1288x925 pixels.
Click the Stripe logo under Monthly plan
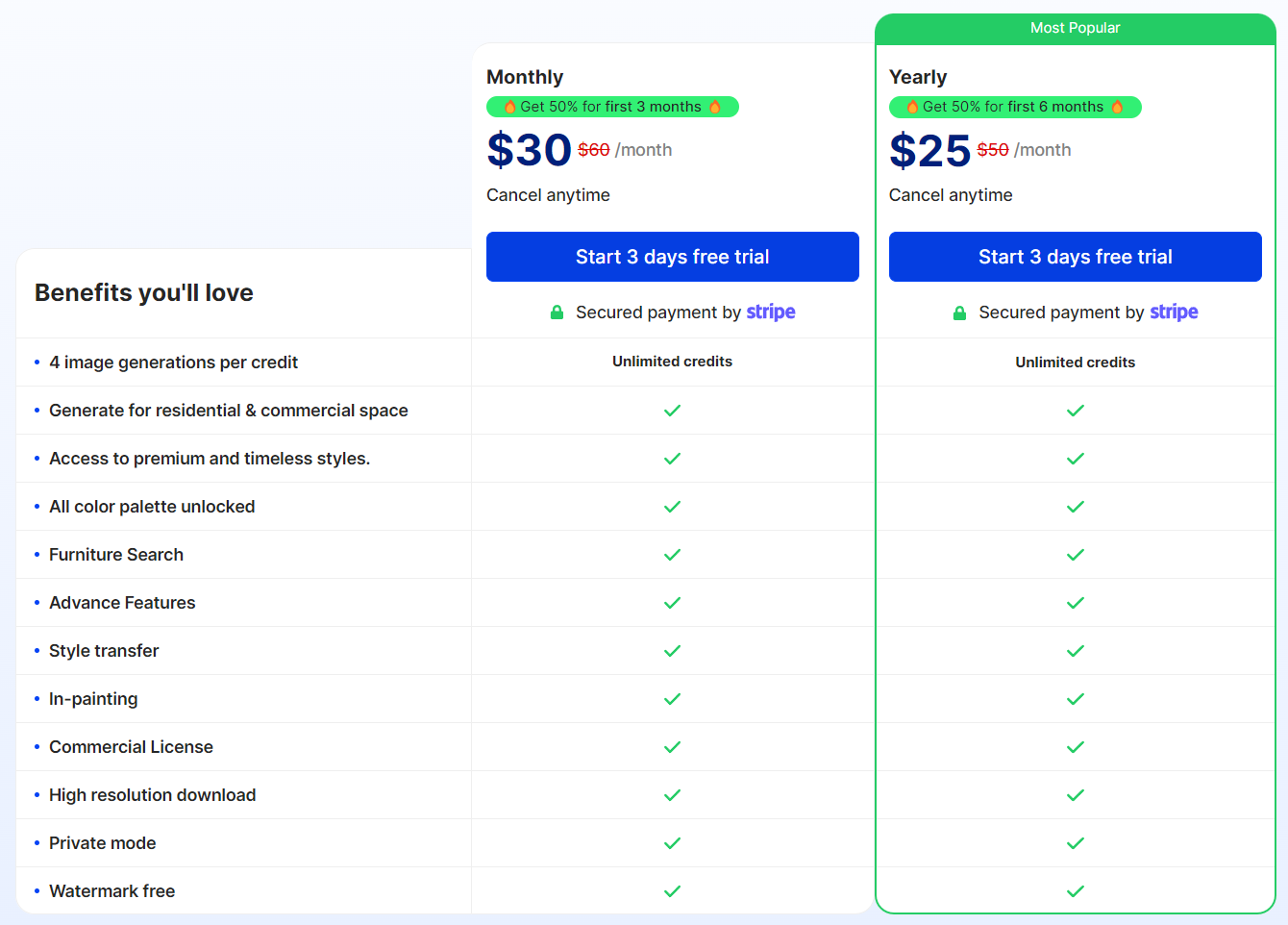pos(771,312)
